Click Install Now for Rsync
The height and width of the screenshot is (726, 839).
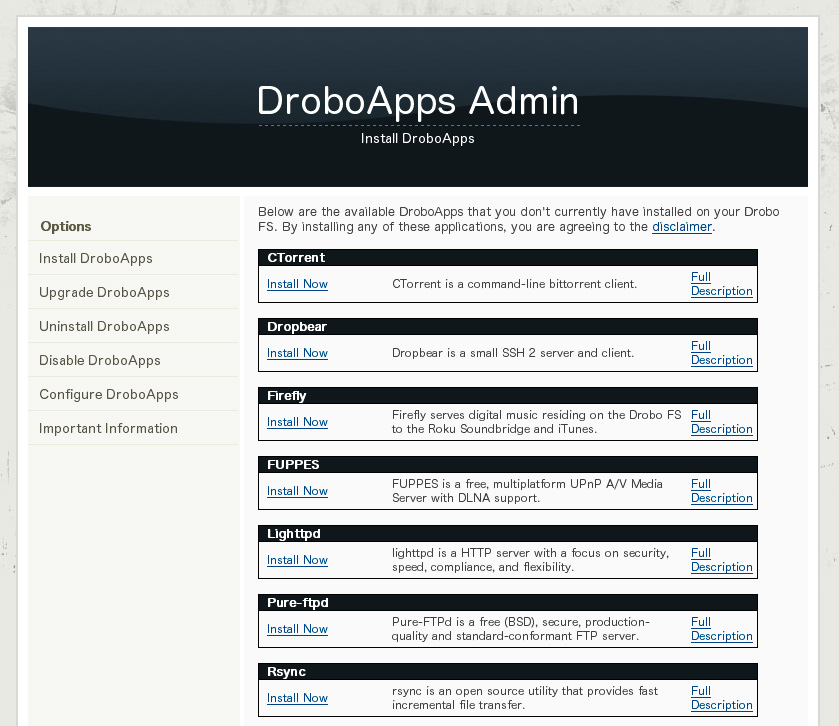click(x=297, y=698)
